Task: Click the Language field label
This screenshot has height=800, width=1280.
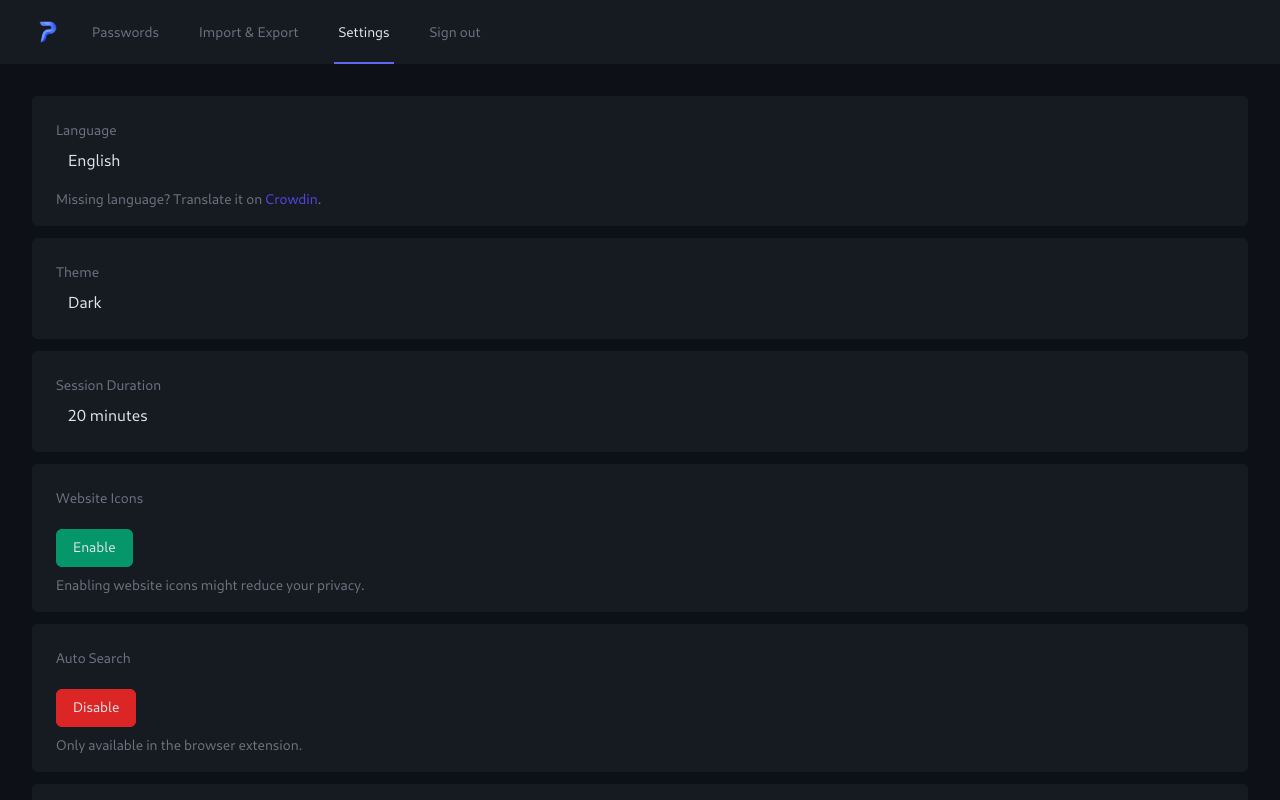Action: pos(86,131)
